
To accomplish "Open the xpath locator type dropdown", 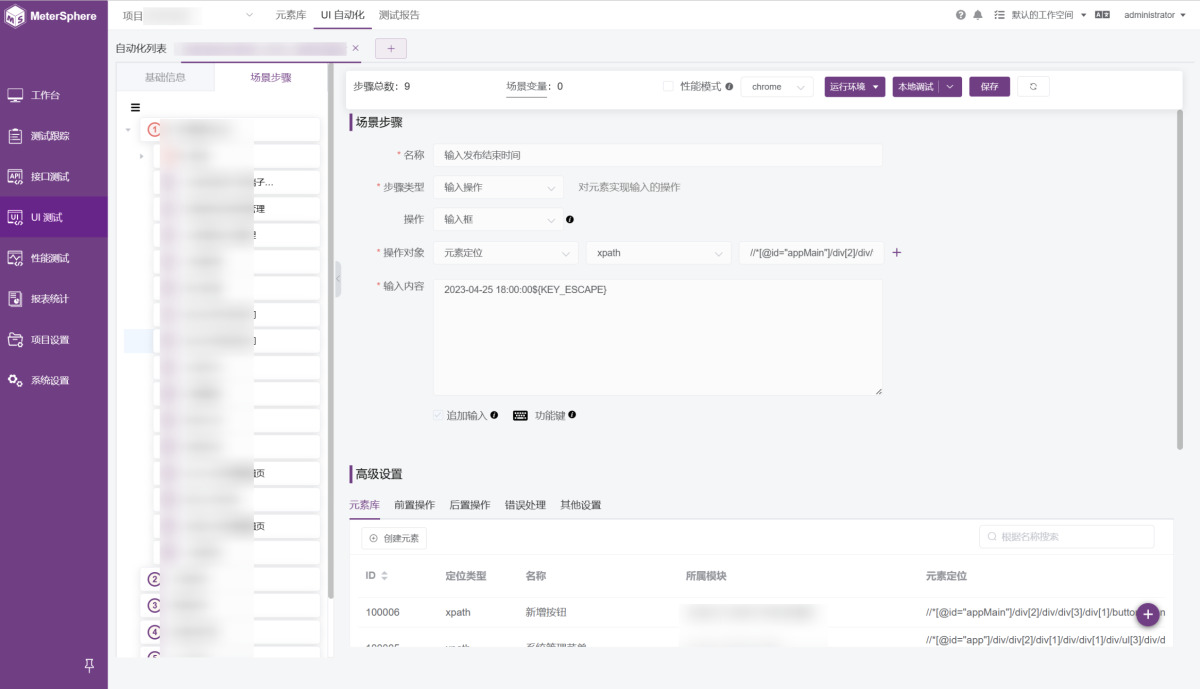I will (659, 253).
